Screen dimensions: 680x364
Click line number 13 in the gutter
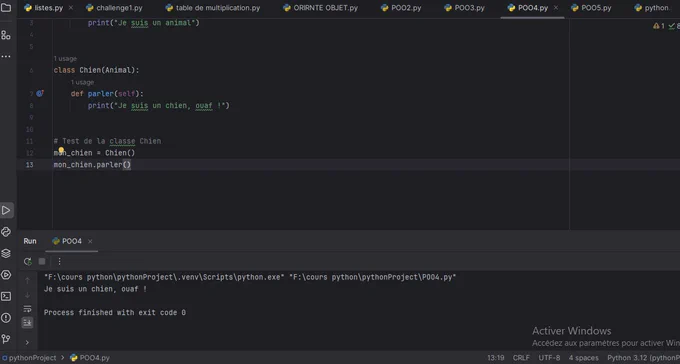(29, 165)
